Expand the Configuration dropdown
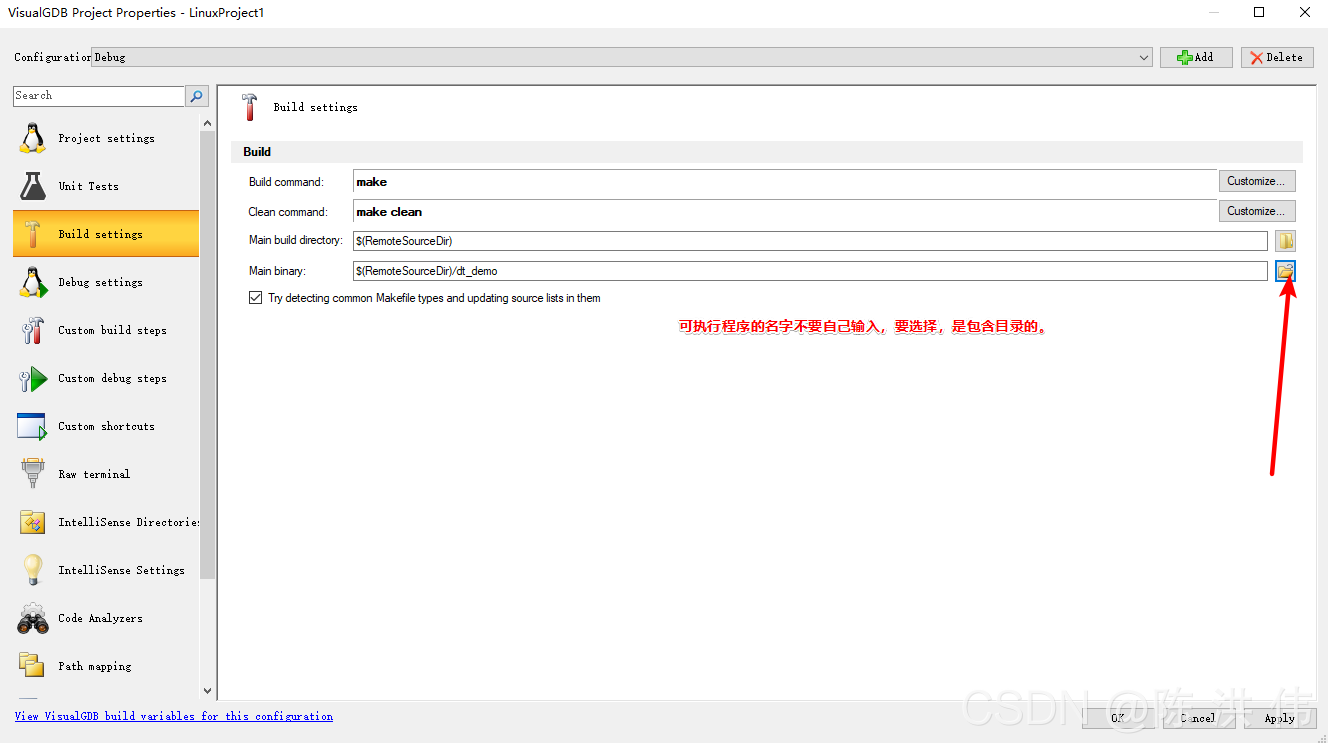This screenshot has height=743, width=1328. 1144,58
